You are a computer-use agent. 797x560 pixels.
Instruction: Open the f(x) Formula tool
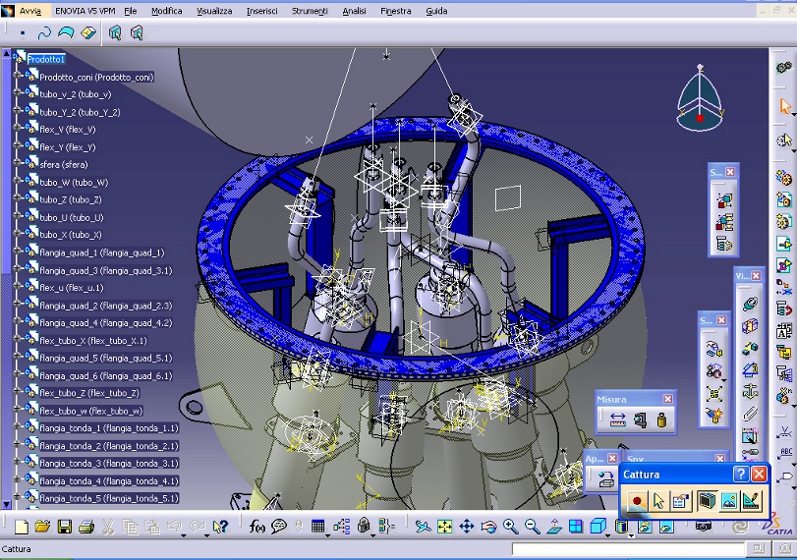[257, 526]
